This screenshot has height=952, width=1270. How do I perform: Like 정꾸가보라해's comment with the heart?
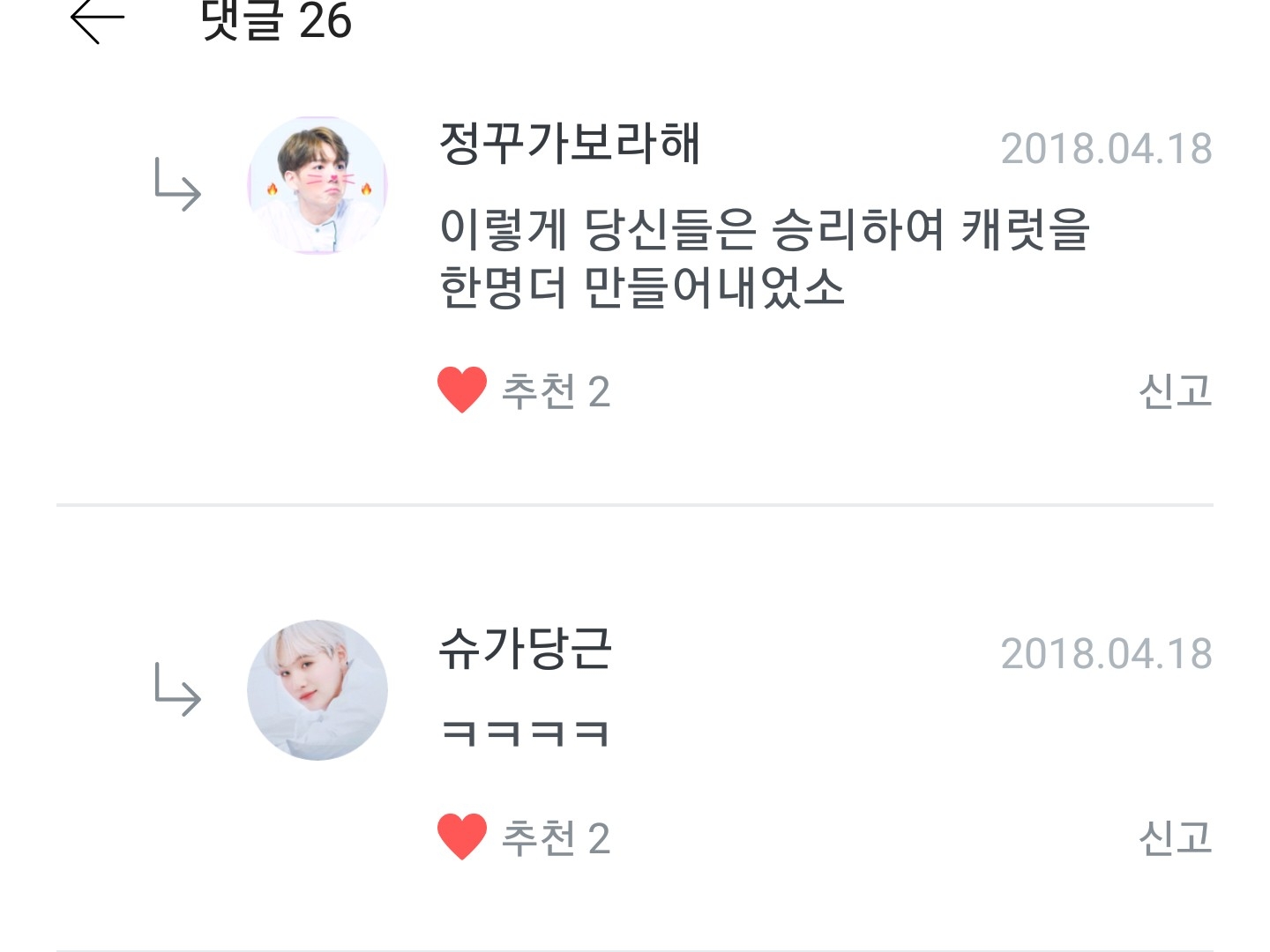tap(462, 390)
